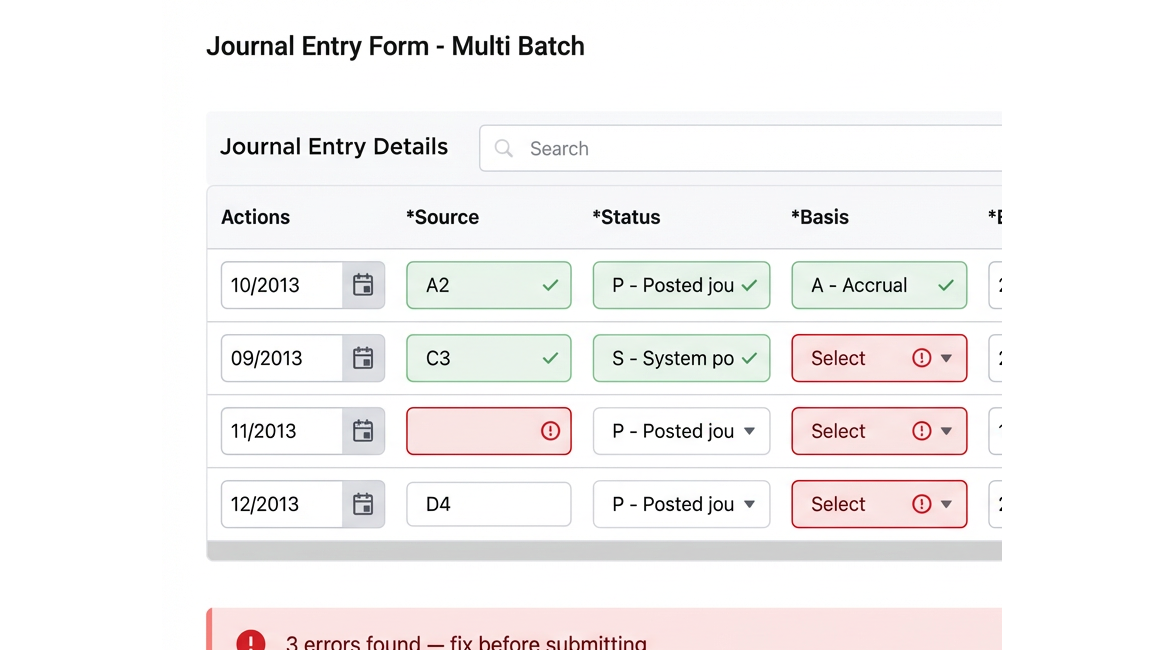Viewport: 1164px width, 650px height.
Task: Click the Actions column header
Action: [255, 217]
